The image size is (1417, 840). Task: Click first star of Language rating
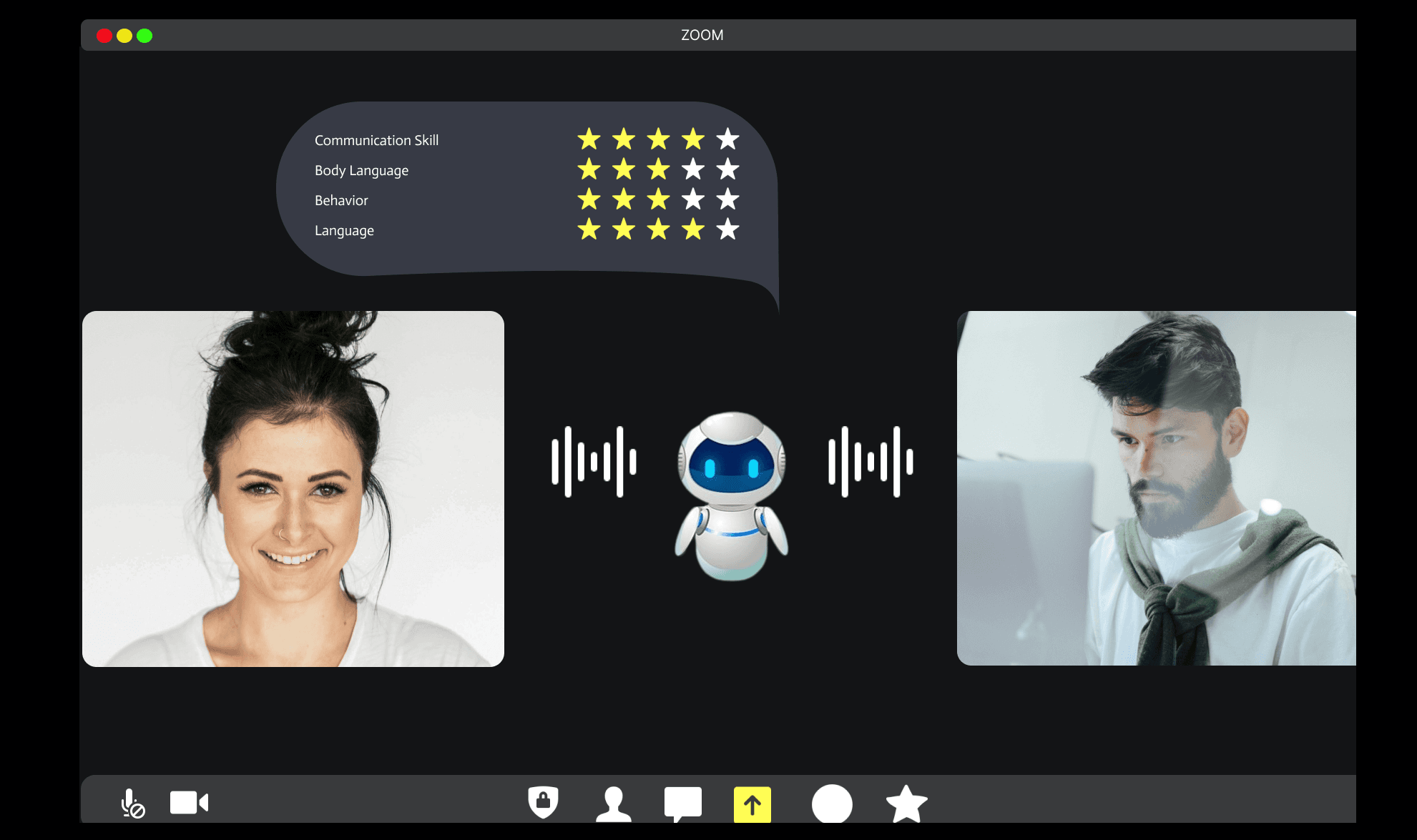589,229
